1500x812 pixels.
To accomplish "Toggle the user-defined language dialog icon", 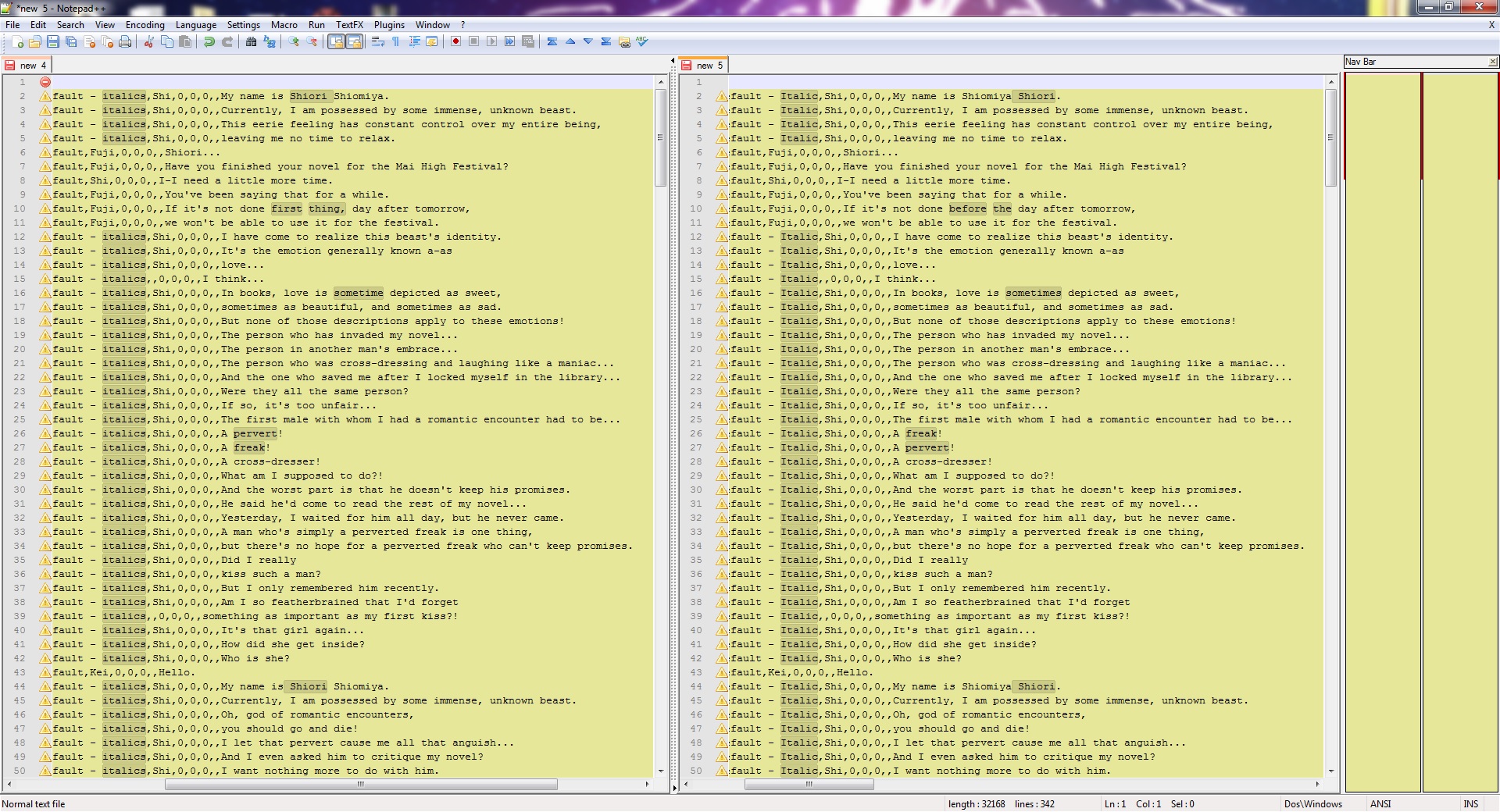I will click(432, 41).
